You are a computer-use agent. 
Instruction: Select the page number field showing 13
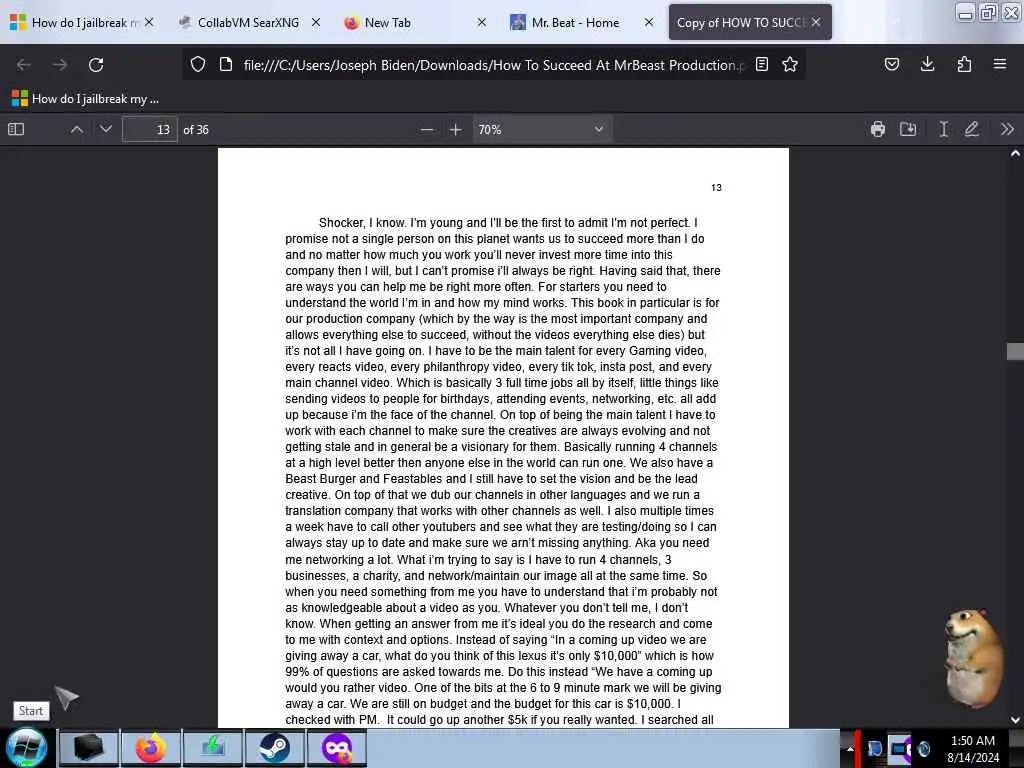[150, 129]
